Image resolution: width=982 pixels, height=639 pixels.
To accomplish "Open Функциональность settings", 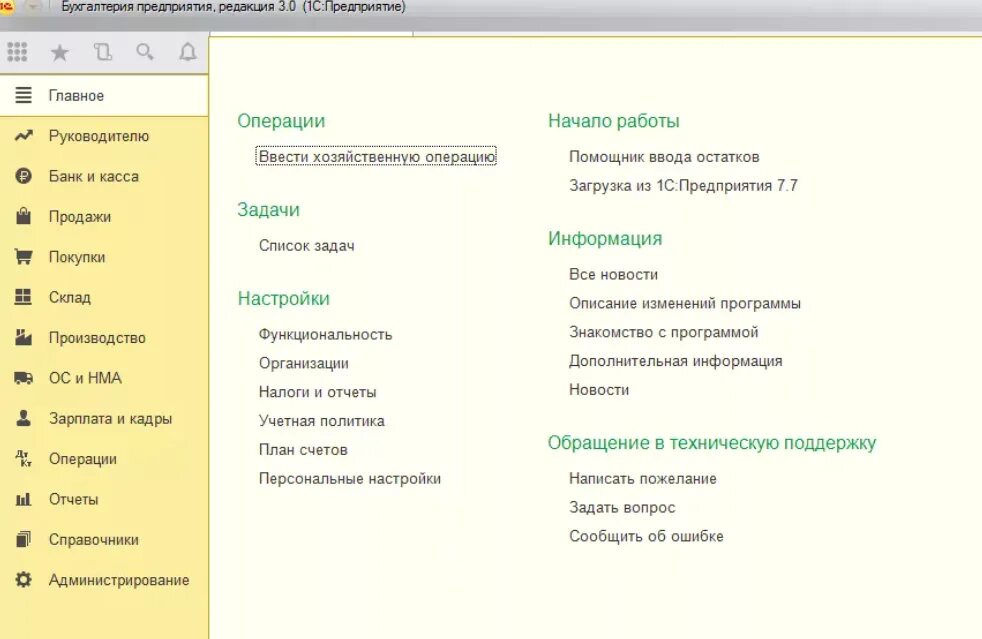I will point(326,335).
